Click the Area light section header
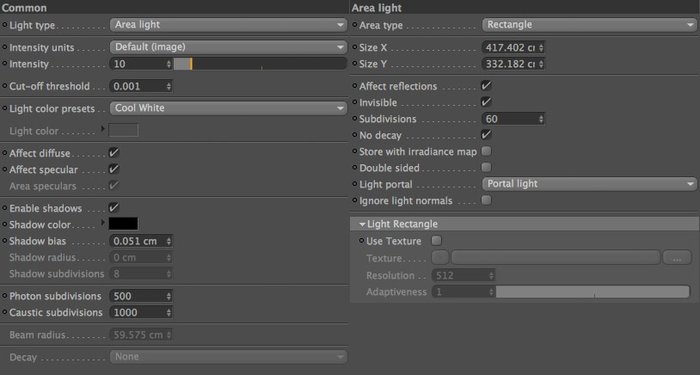This screenshot has height=375, width=700. [x=376, y=8]
